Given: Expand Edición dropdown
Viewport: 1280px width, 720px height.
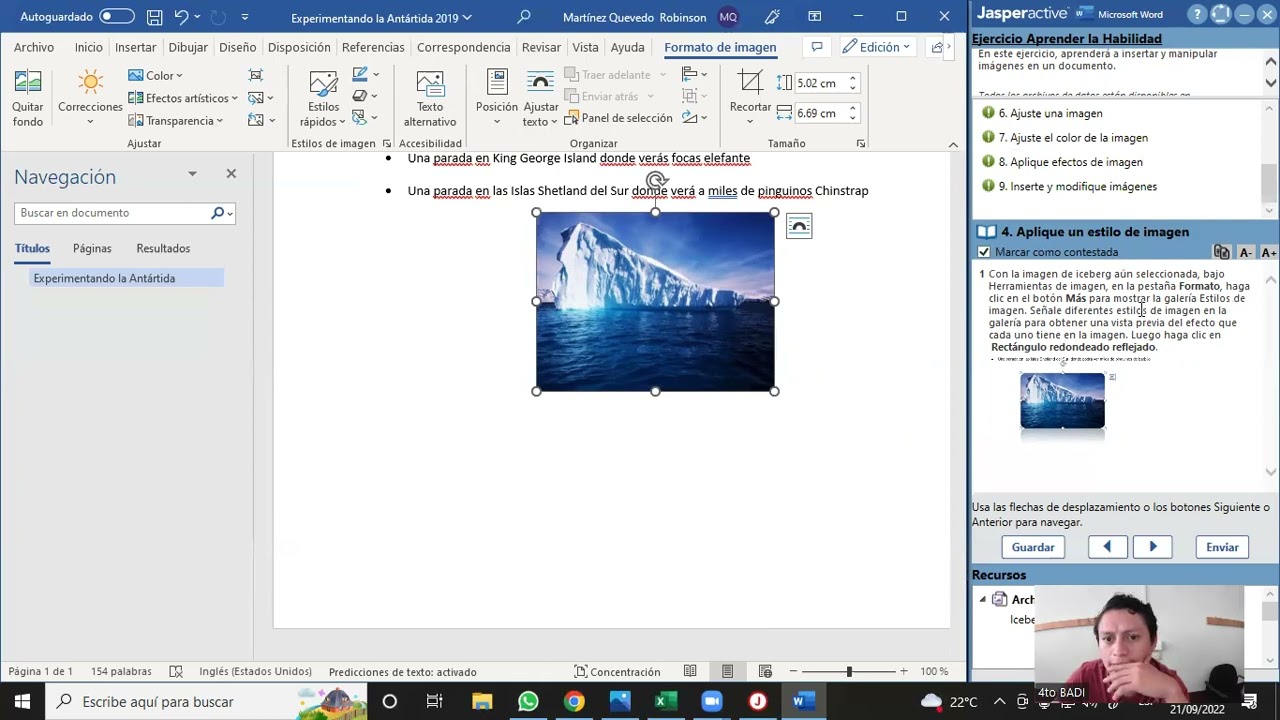Looking at the screenshot, I should 877,47.
